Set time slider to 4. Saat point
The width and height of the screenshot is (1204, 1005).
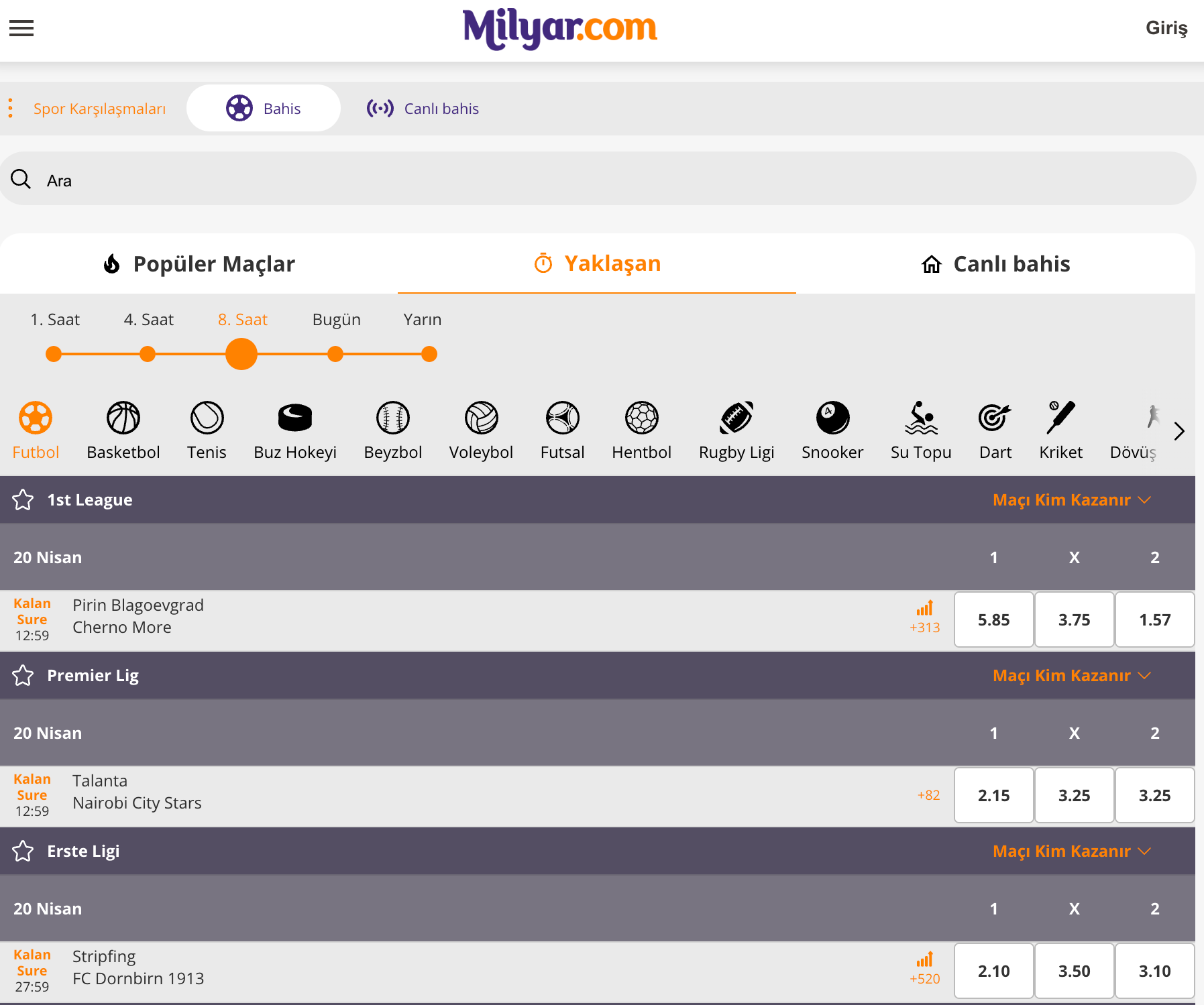[148, 354]
